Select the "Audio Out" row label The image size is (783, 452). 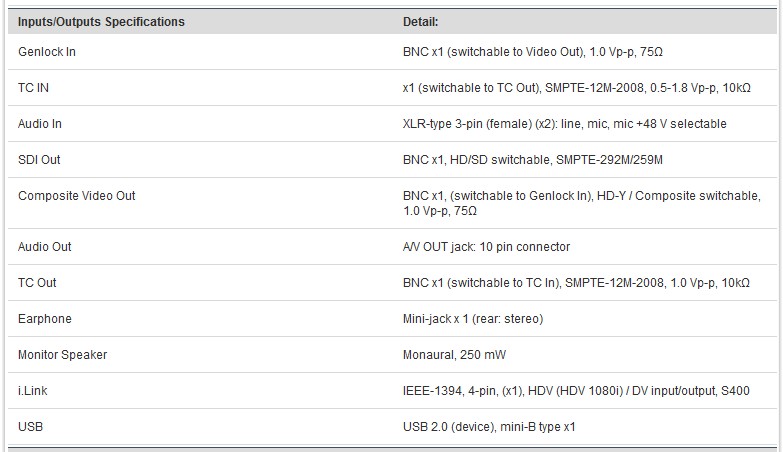click(x=45, y=246)
